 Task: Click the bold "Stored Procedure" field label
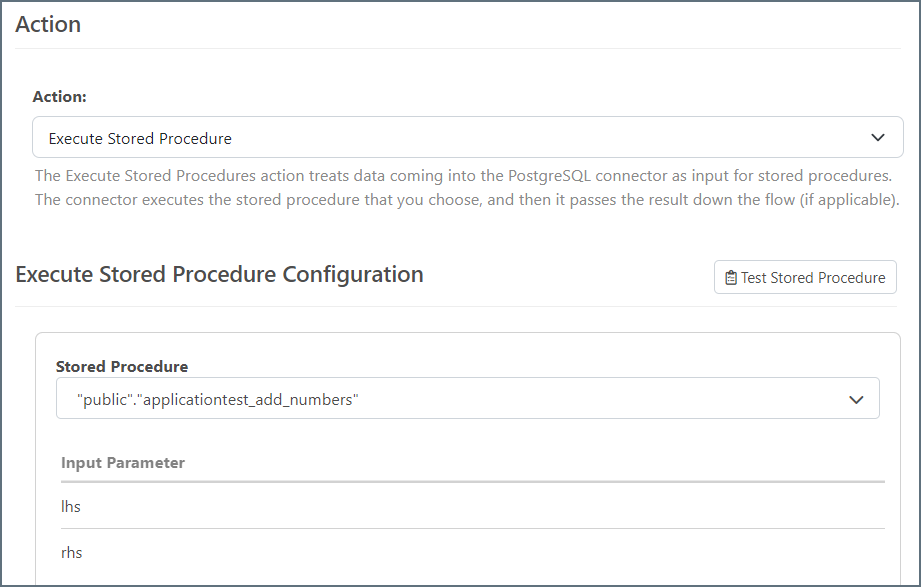(122, 366)
